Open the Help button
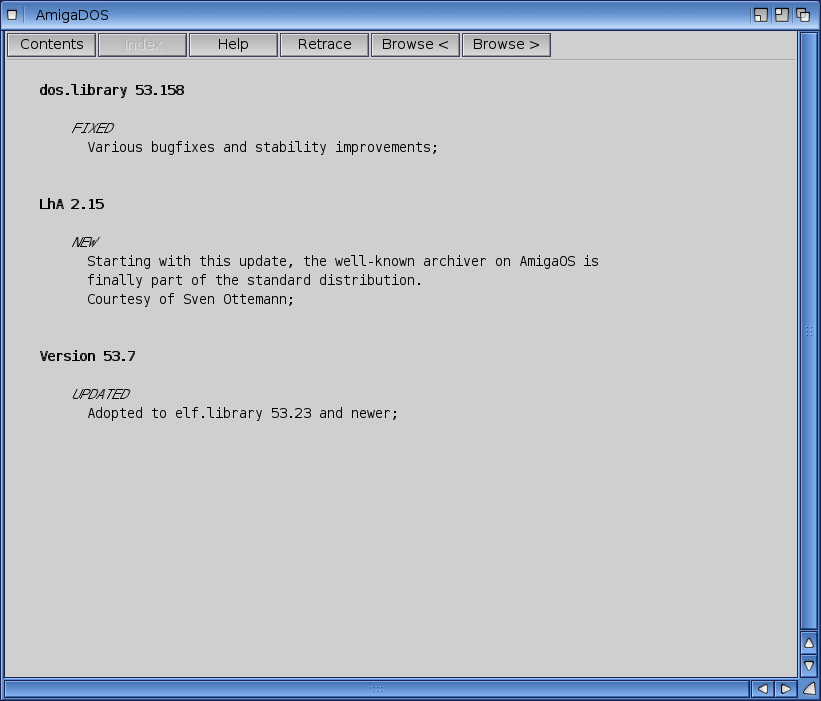Screen dimensions: 821x701 click(233, 44)
